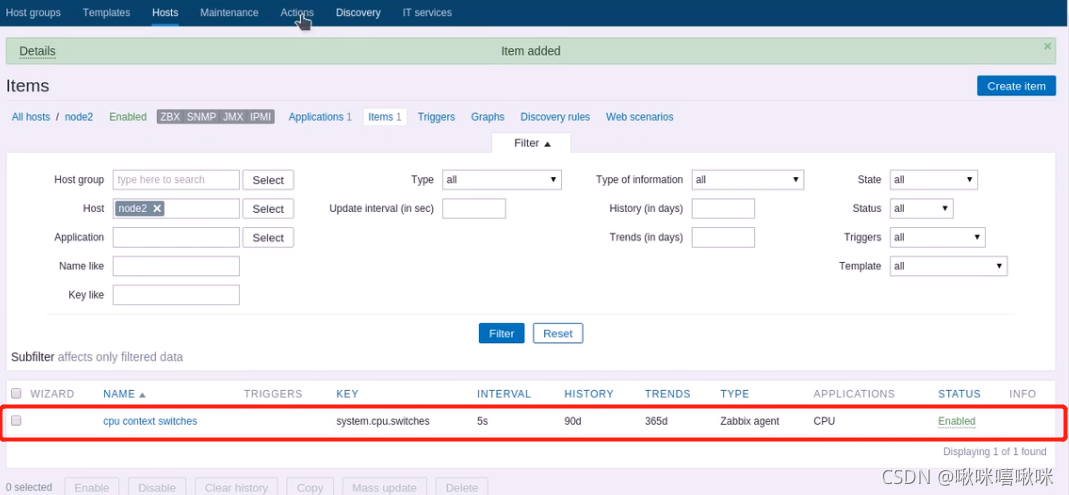The width and height of the screenshot is (1069, 495).
Task: Go to Triggers tab of node2
Action: [436, 117]
